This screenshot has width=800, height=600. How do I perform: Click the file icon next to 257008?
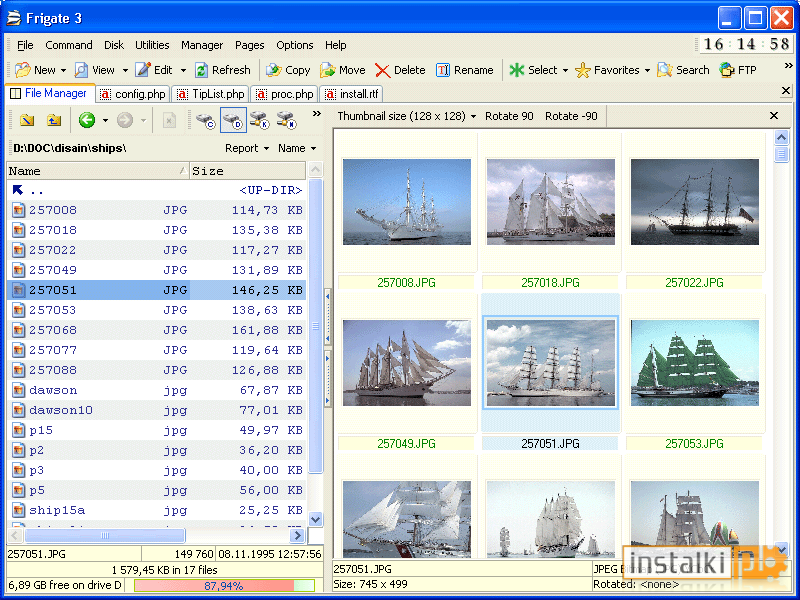pyautogui.click(x=18, y=210)
